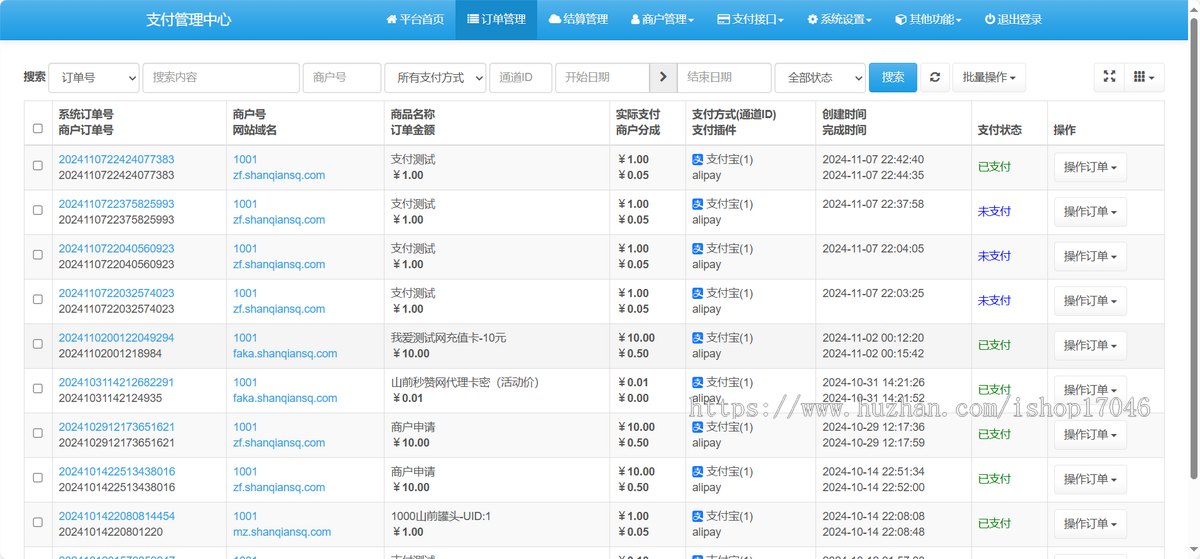This screenshot has height=559, width=1200.
Task: Open the 订单号 search type dropdown
Action: coord(94,77)
